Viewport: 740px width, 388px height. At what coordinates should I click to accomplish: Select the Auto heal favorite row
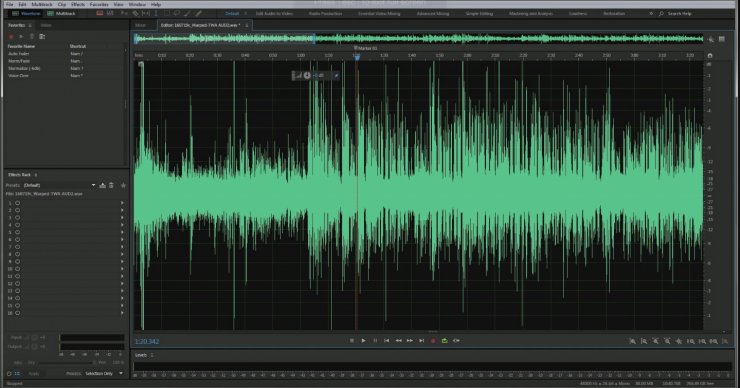pyautogui.click(x=64, y=54)
